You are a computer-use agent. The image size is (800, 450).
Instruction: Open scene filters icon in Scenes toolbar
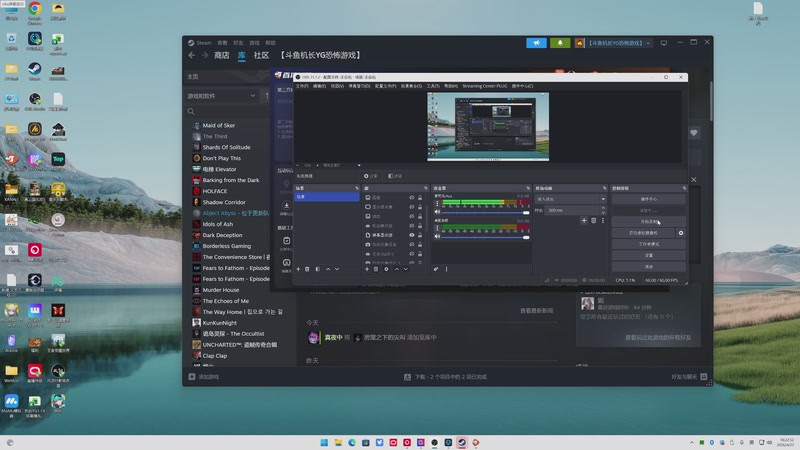(317, 269)
